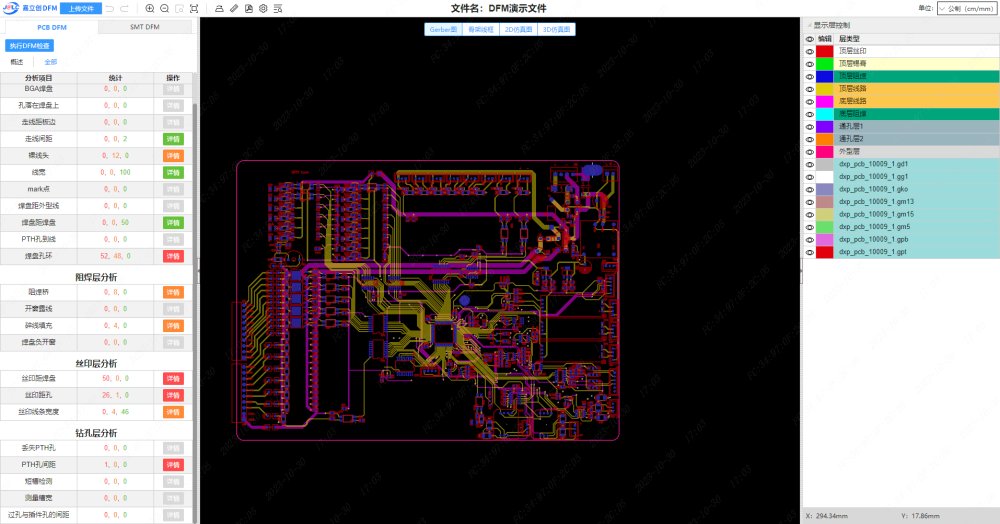Open the settings gear icon in toolbar

[x=263, y=8]
